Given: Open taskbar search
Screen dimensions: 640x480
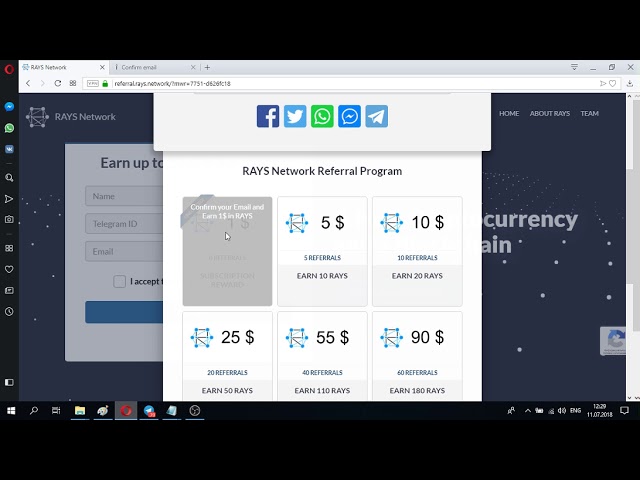Looking at the screenshot, I should [x=33, y=411].
